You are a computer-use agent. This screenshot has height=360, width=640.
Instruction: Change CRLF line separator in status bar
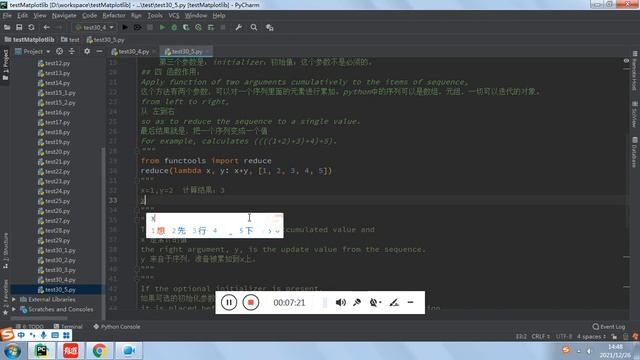[540, 336]
